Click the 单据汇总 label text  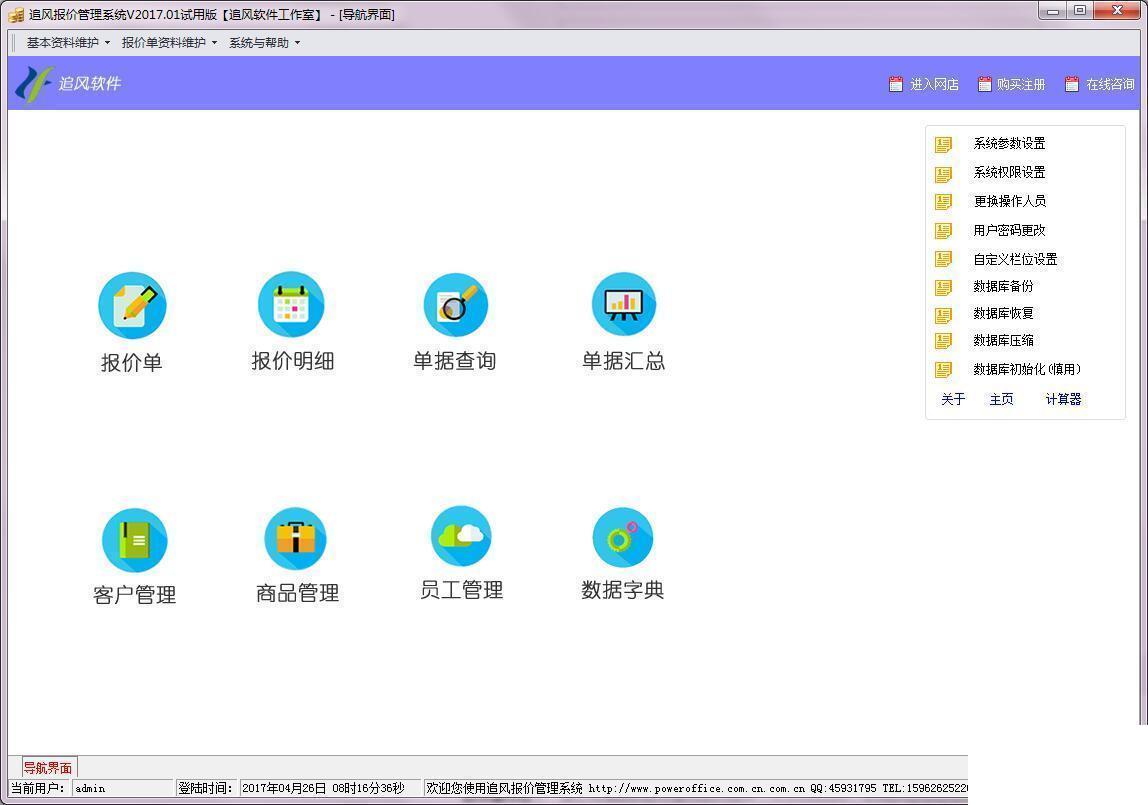click(624, 361)
